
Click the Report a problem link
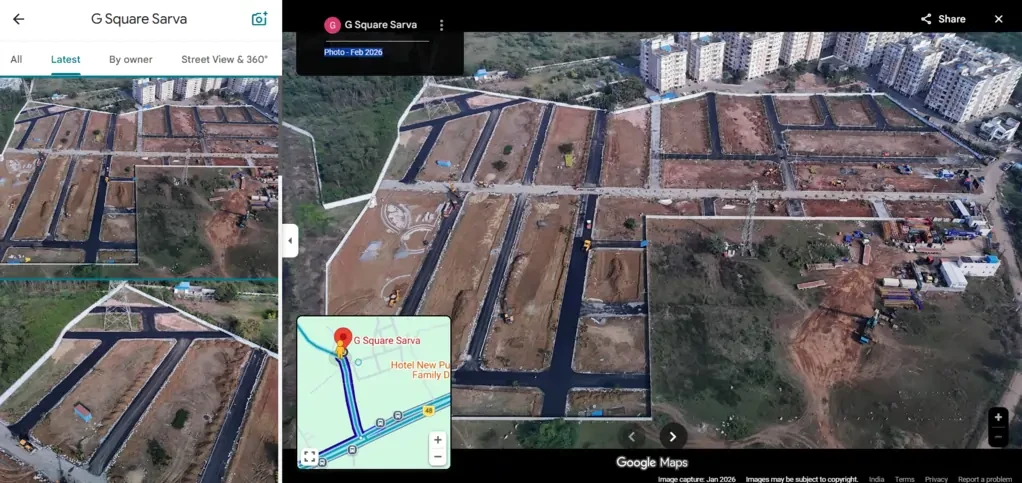(x=985, y=479)
